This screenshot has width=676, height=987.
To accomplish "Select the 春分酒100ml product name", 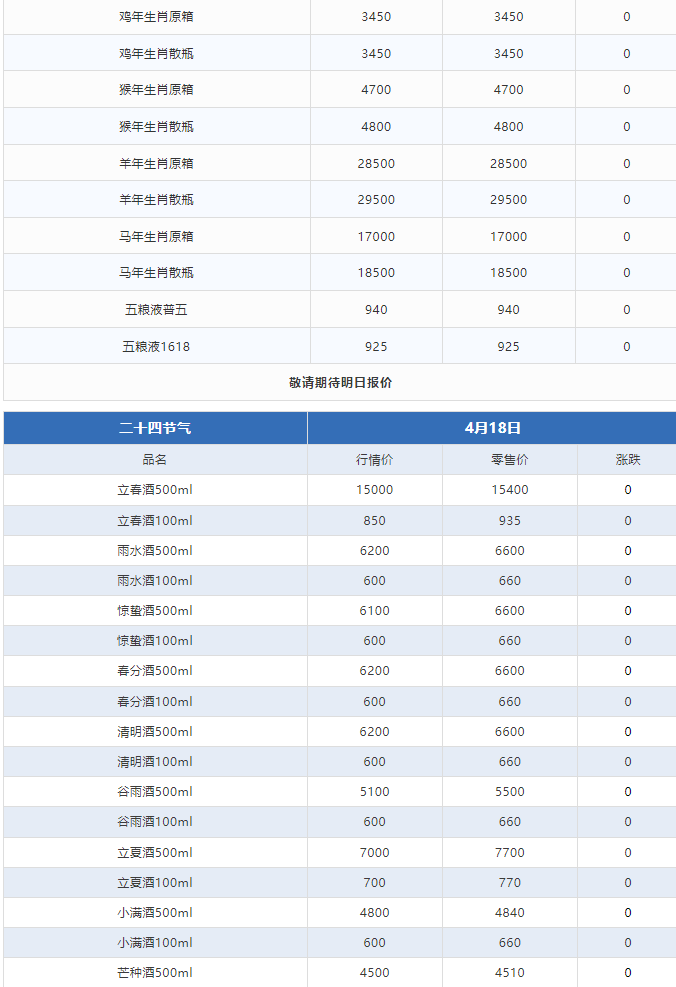I will pos(155,701).
